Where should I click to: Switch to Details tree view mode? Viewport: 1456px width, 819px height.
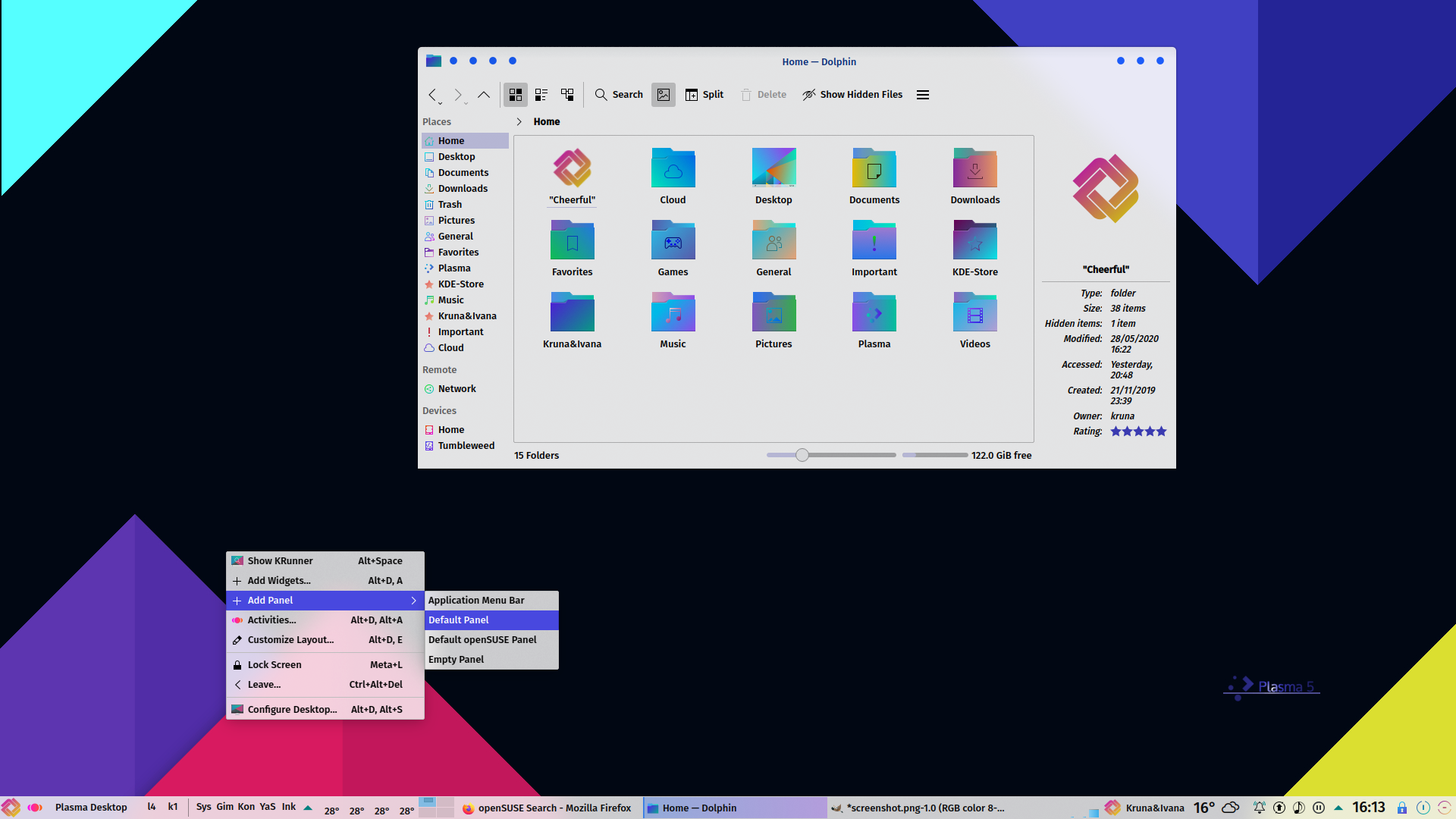click(567, 95)
